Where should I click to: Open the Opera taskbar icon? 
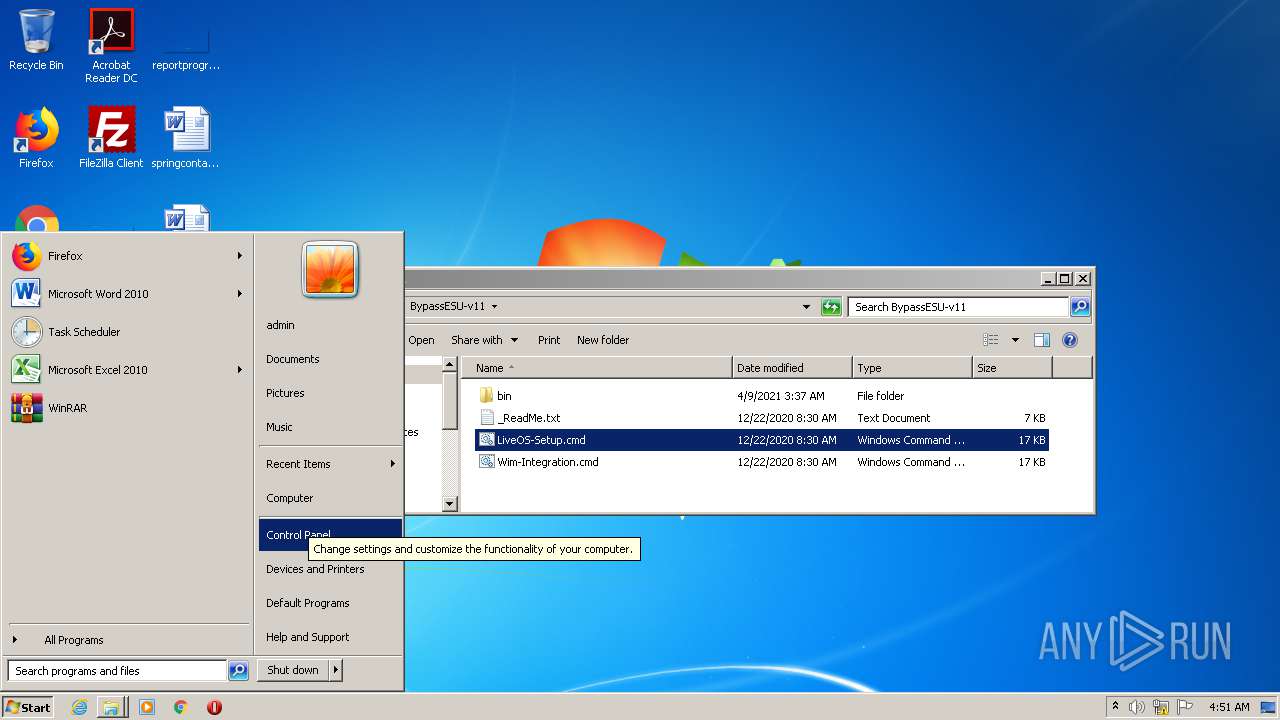pos(214,707)
